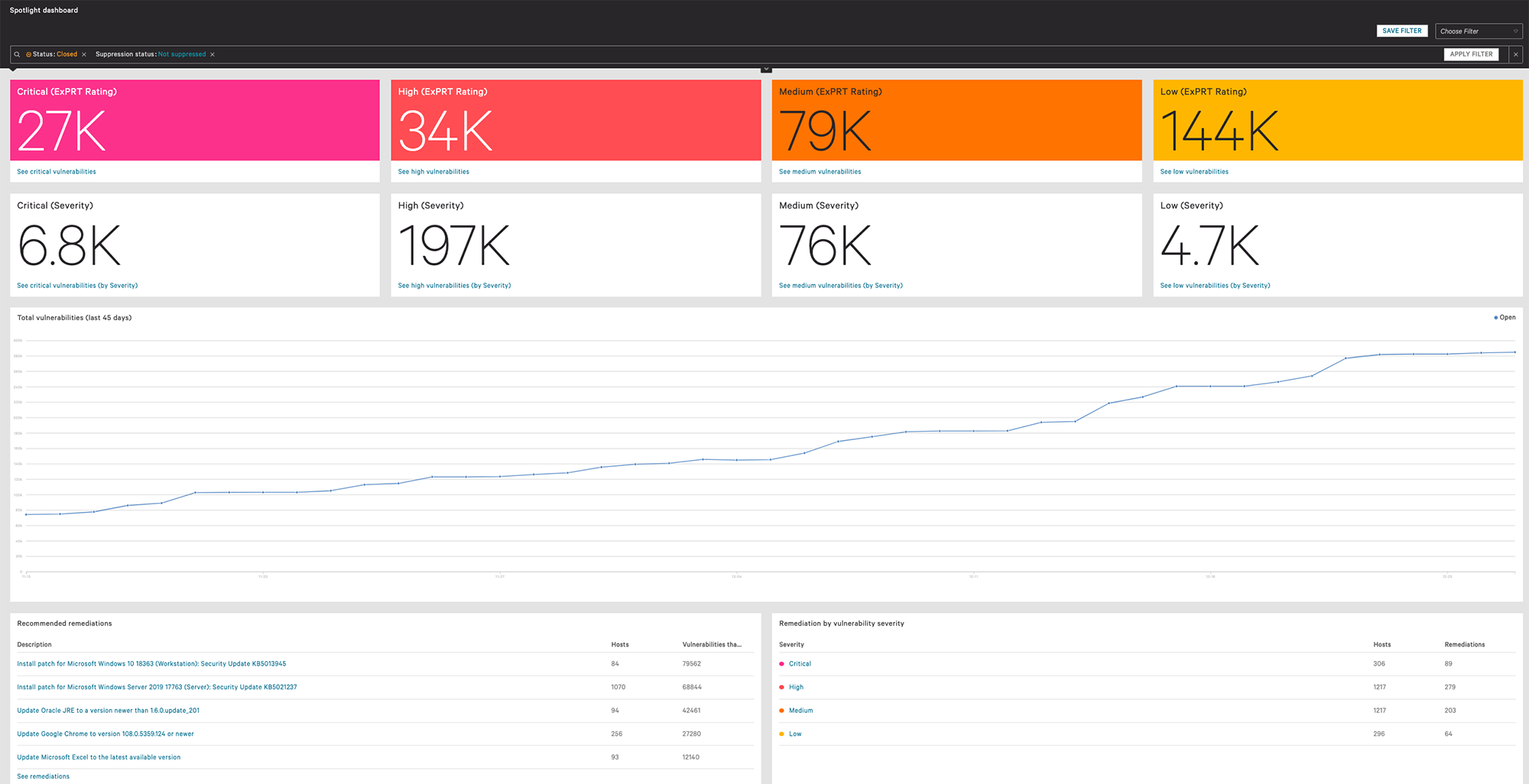Open "See critical vulnerabilities" link
The width and height of the screenshot is (1529, 784).
(x=57, y=171)
